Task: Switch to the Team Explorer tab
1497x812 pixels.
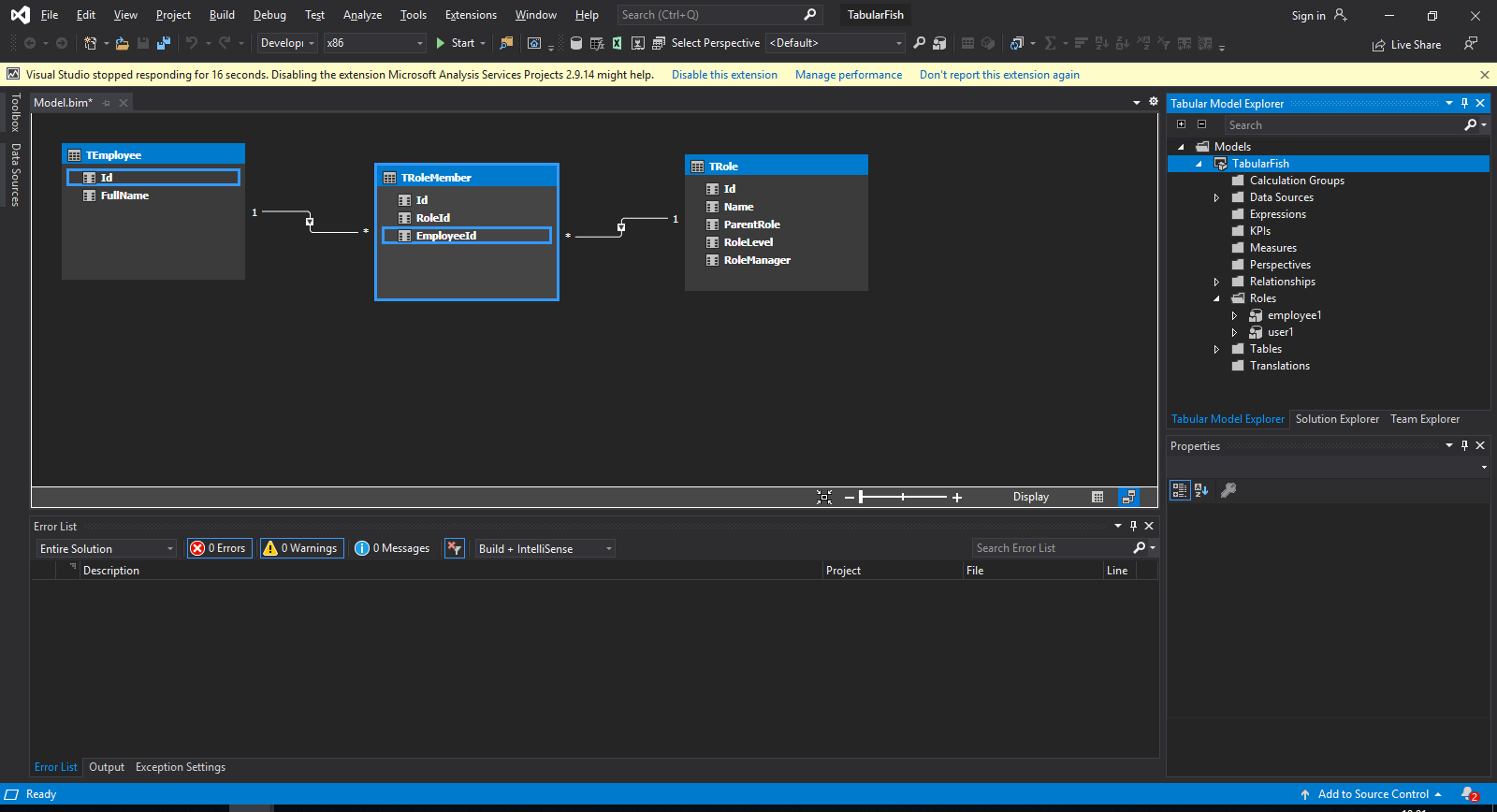Action: coord(1424,419)
